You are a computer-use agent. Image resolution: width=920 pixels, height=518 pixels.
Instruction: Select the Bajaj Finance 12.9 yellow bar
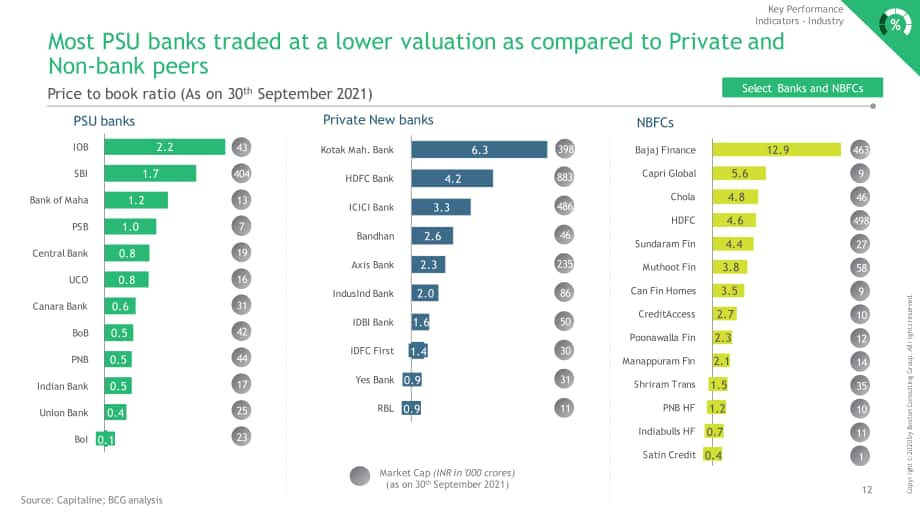[x=777, y=150]
